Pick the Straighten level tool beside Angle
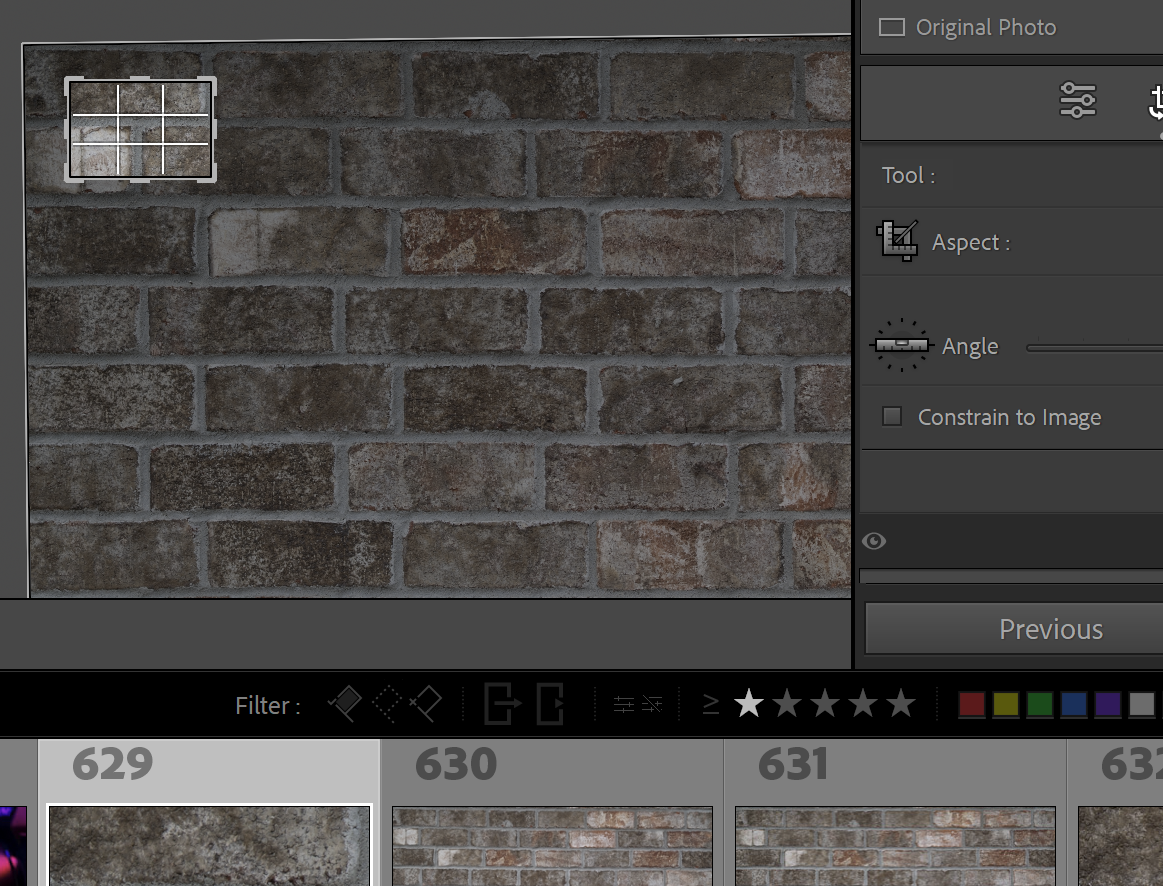The width and height of the screenshot is (1163, 886). 901,346
